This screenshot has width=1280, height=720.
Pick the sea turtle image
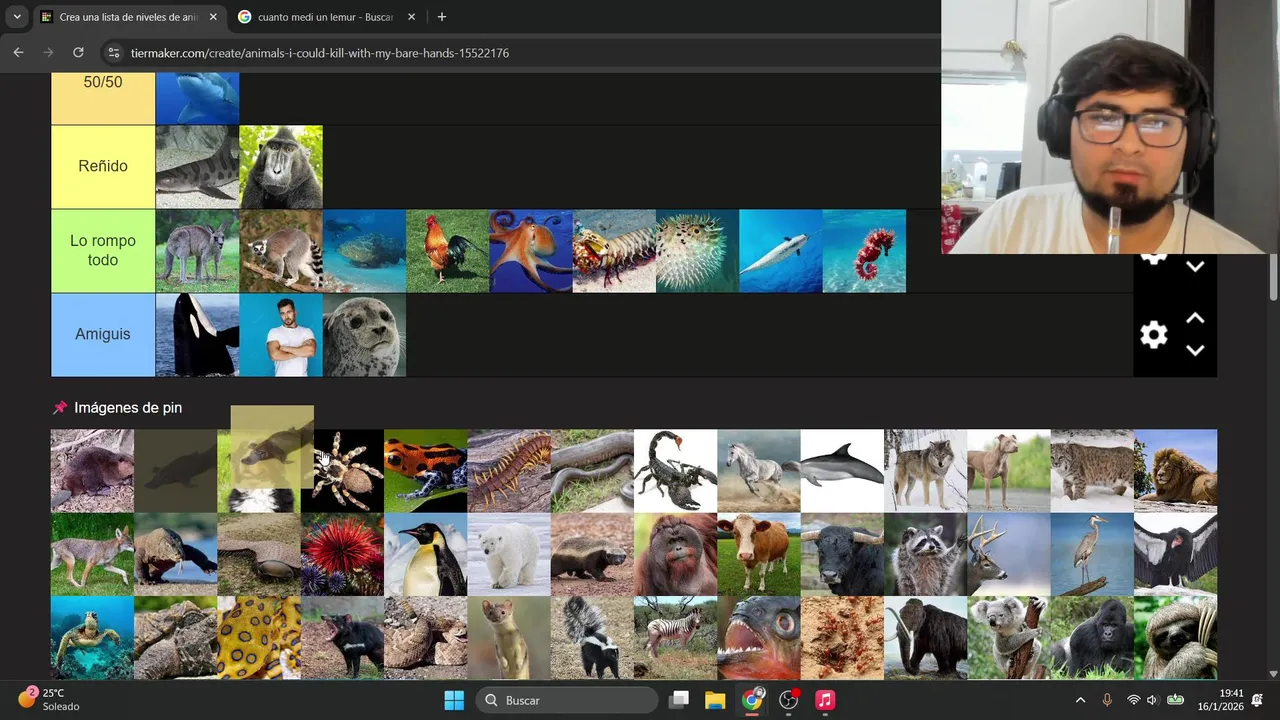point(92,638)
